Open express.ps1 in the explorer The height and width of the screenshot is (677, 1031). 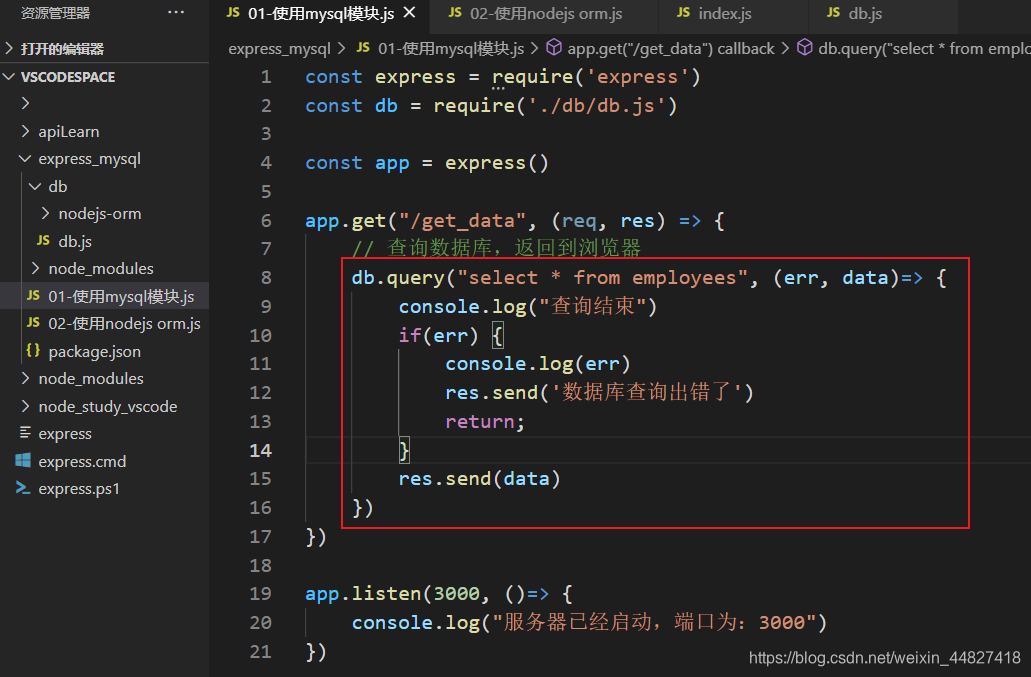[x=79, y=489]
